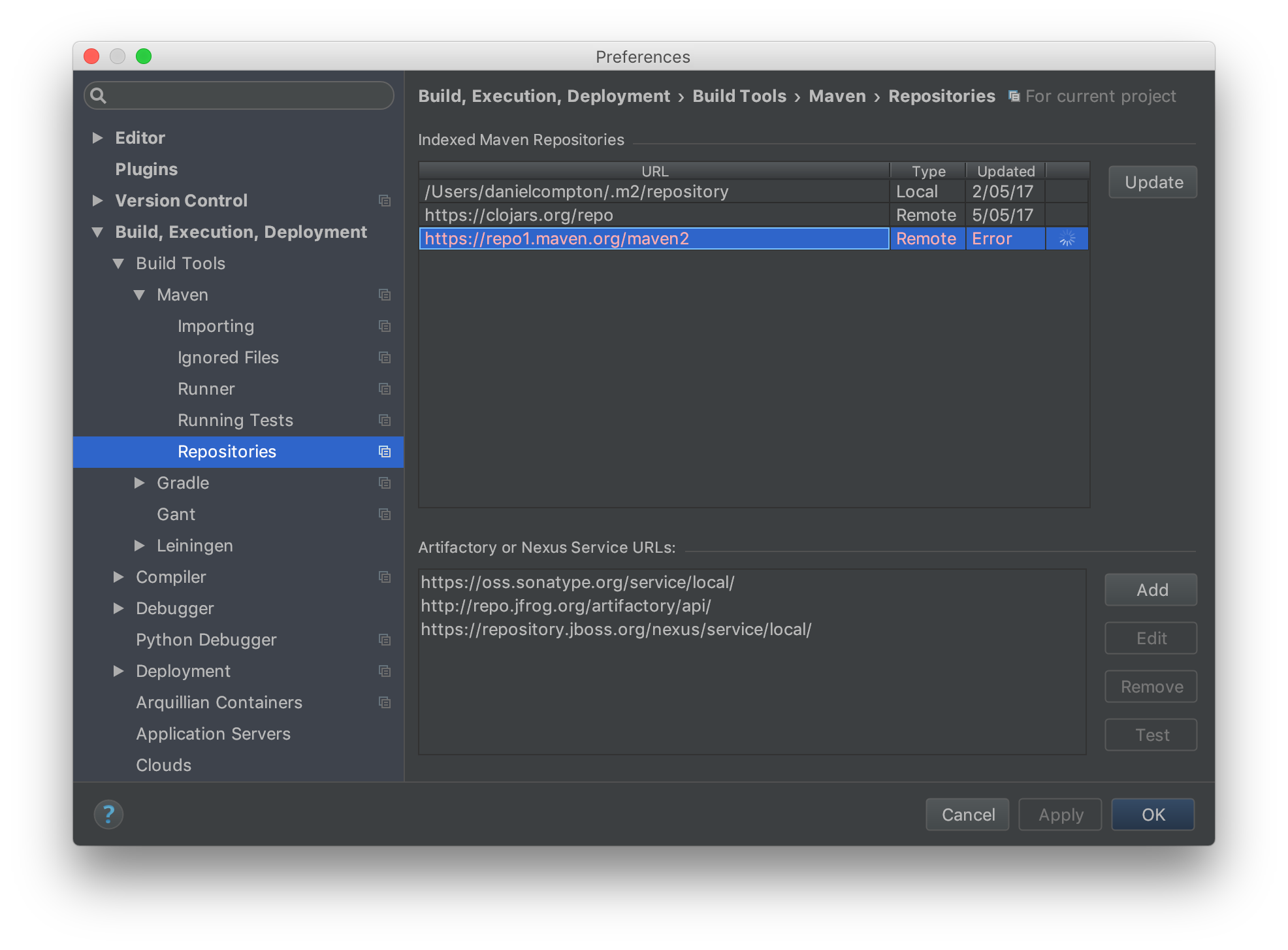Click the copy icon next to Gradle

[x=385, y=483]
